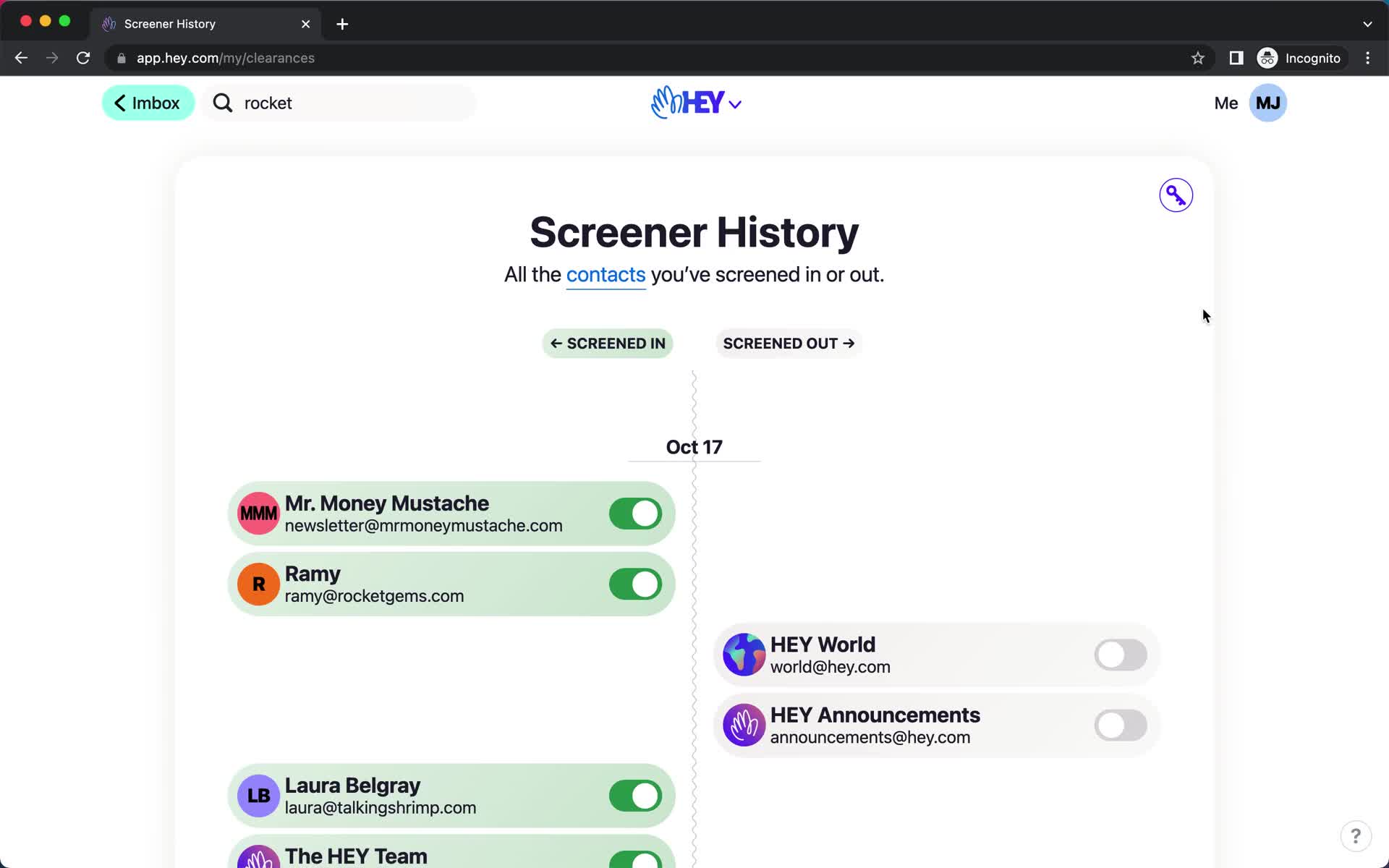Viewport: 1389px width, 868px height.
Task: Click the Laura Belgray contact entry
Action: click(x=452, y=796)
